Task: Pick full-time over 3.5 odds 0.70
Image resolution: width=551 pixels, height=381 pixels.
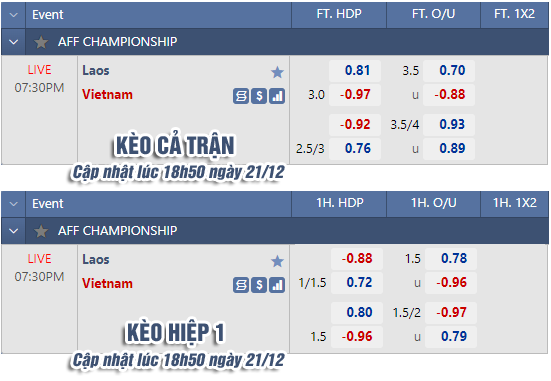Action: click(x=449, y=71)
